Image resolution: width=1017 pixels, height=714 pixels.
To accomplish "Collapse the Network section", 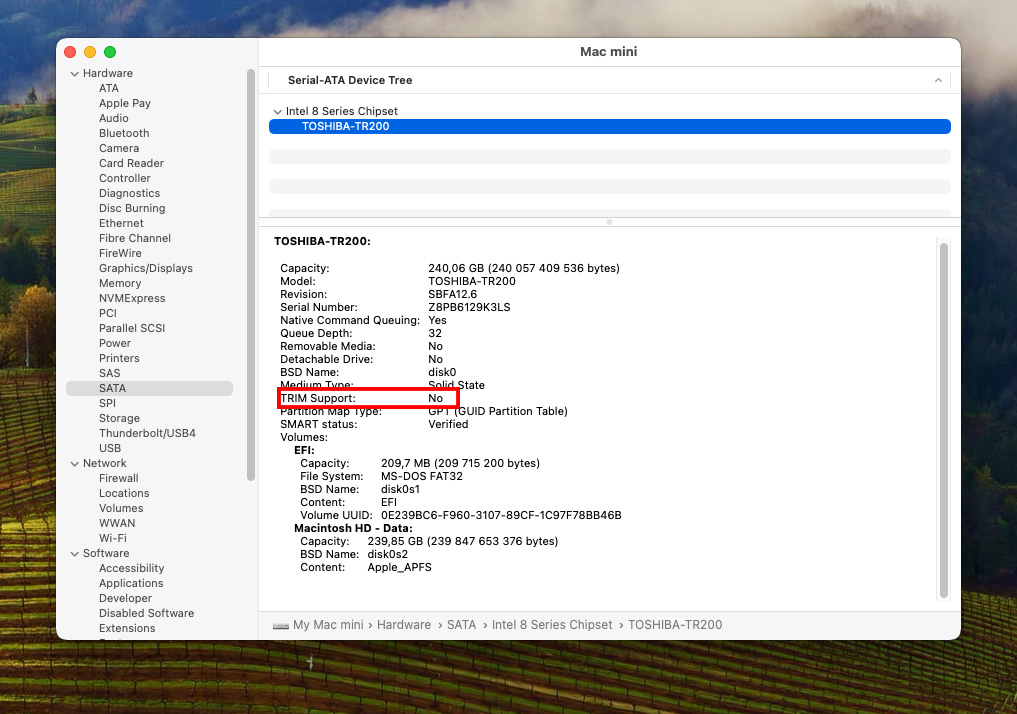I will pos(74,463).
